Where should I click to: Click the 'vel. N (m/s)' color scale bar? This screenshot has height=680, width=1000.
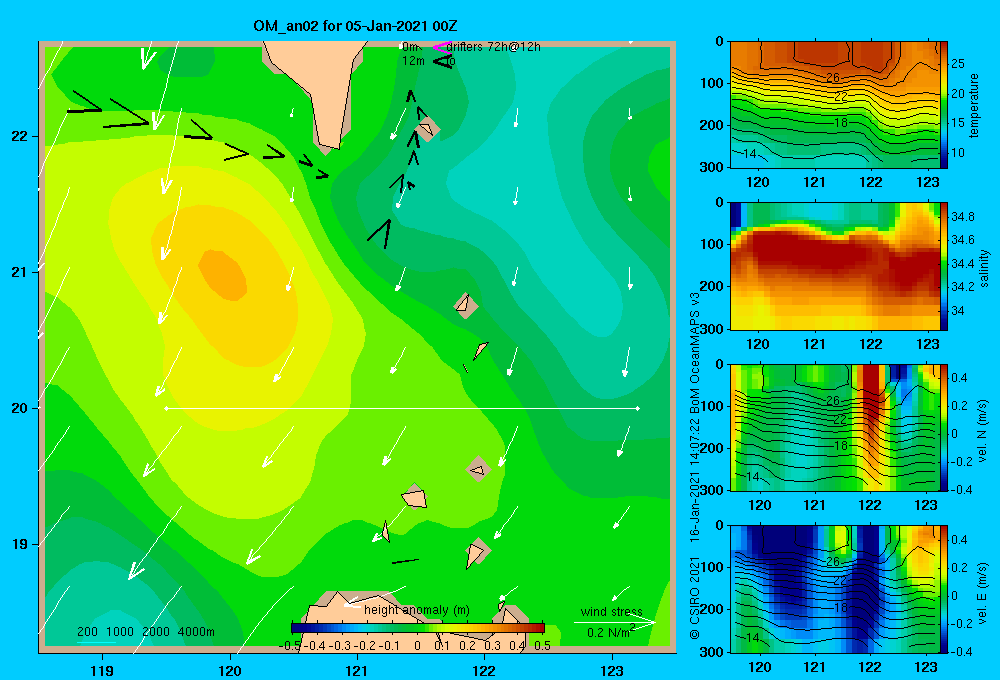point(944,427)
